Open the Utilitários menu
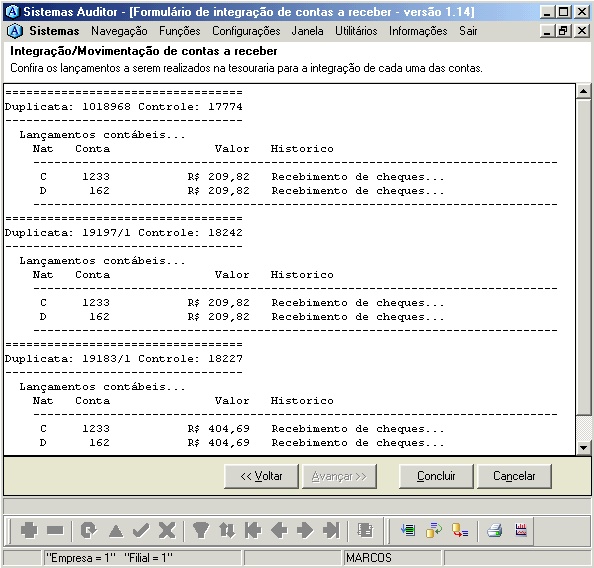Screen dimensions: 594x568 (x=356, y=31)
